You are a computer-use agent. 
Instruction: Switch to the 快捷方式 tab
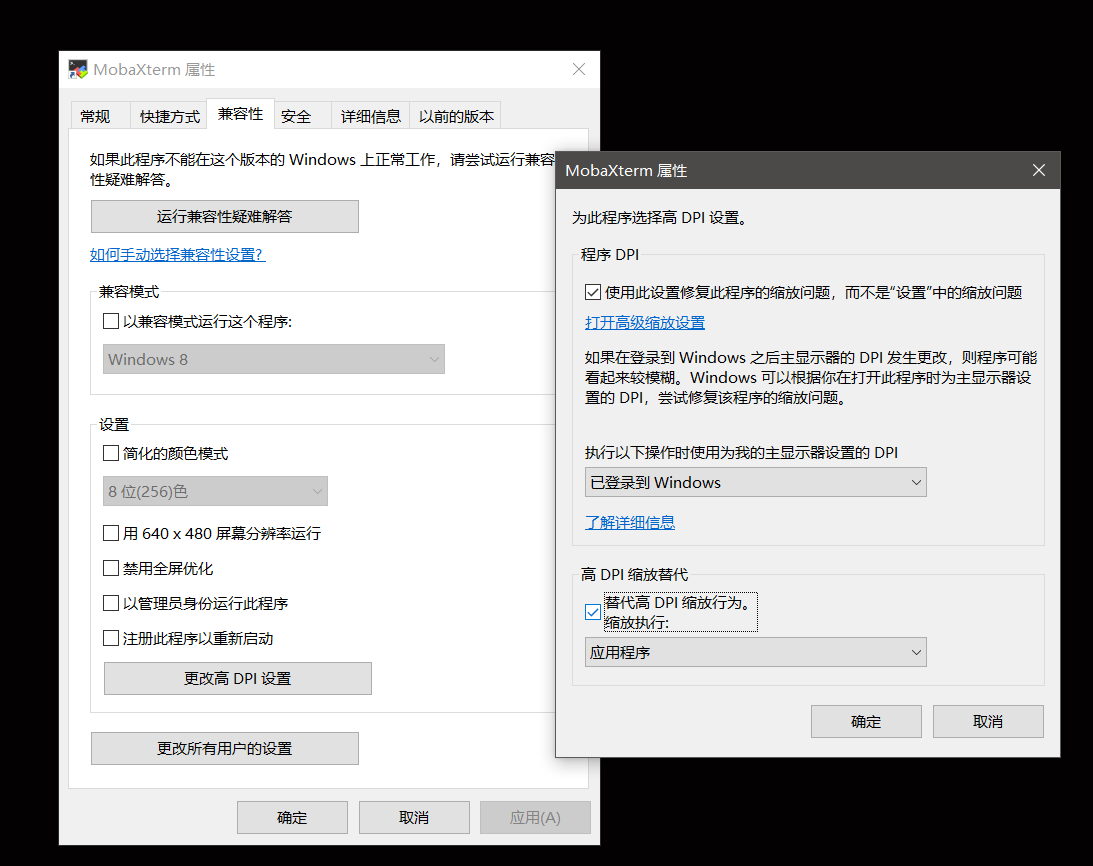point(169,116)
